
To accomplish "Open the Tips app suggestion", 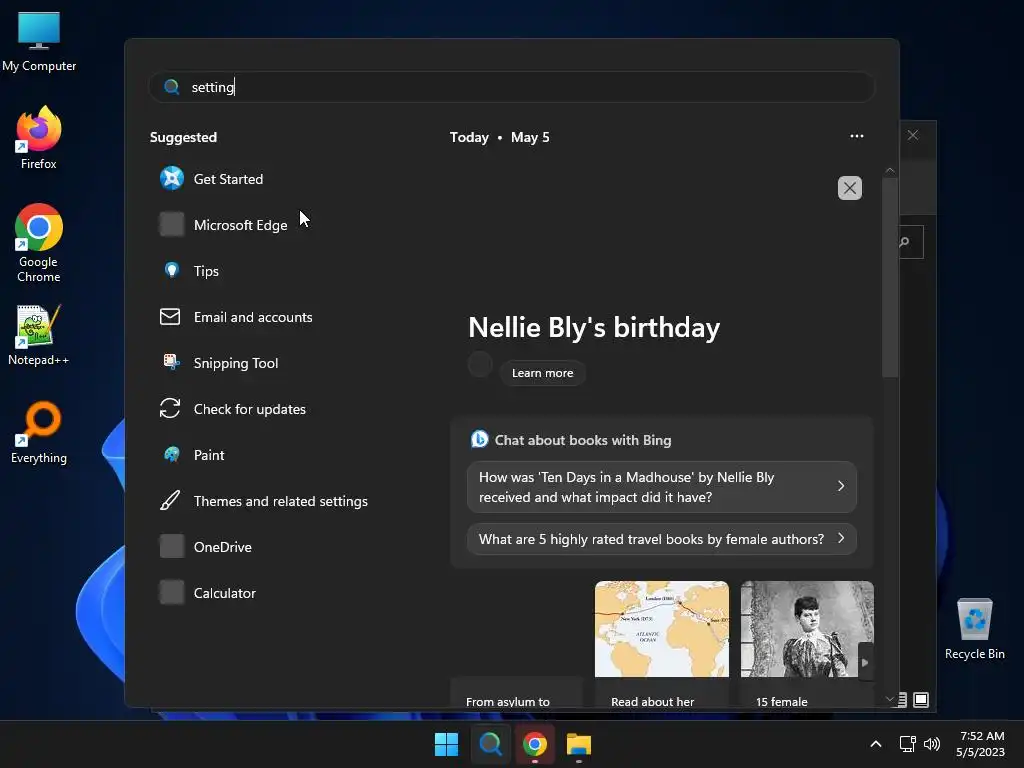I will (x=189, y=271).
